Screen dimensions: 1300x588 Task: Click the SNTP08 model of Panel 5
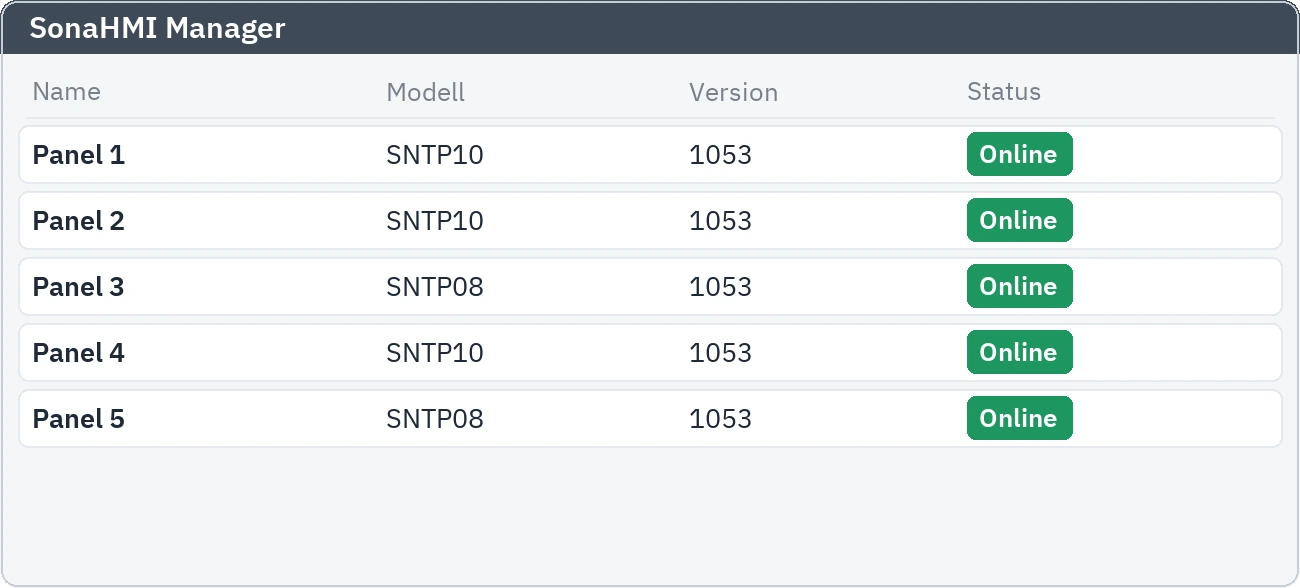tap(435, 419)
